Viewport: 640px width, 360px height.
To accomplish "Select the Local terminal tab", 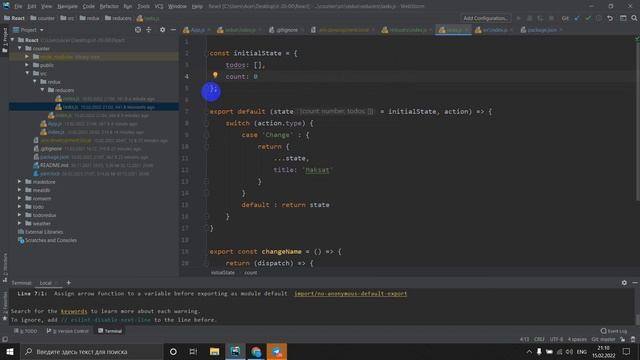I will tap(45, 283).
